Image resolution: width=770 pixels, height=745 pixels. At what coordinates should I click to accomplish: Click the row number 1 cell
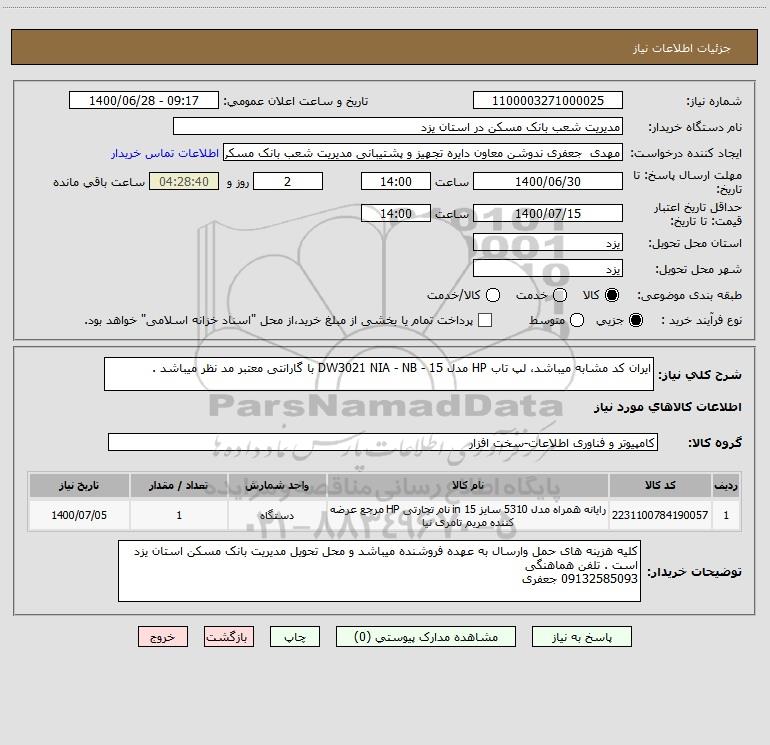click(726, 515)
